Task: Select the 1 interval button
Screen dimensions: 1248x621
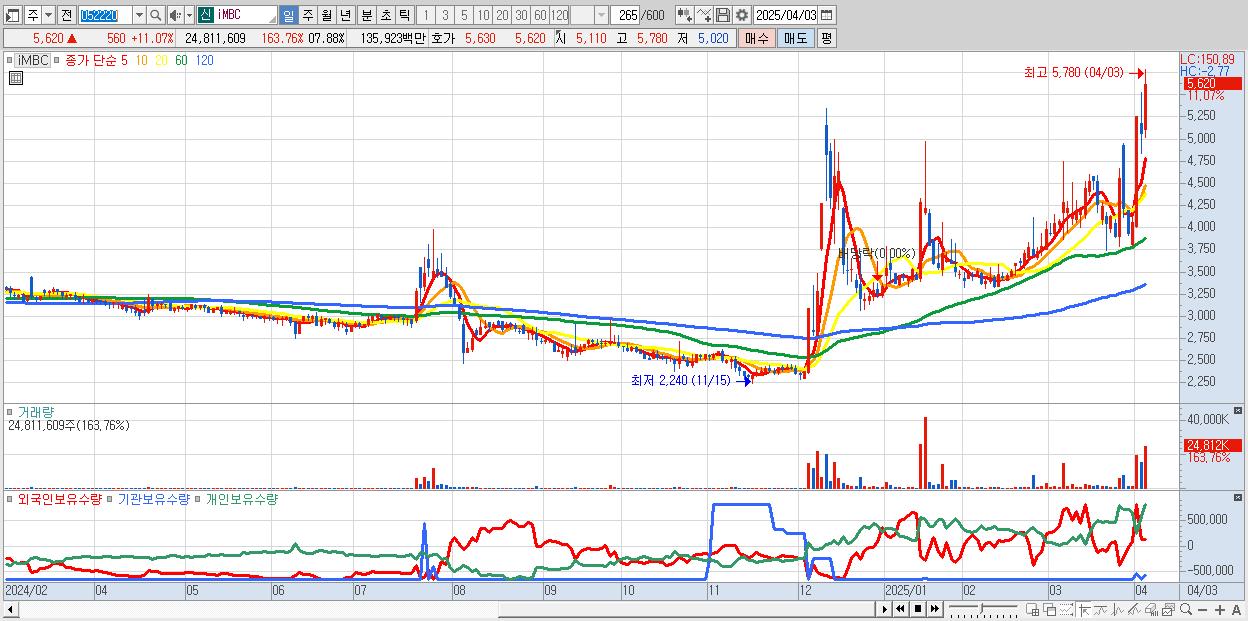Action: coord(425,15)
